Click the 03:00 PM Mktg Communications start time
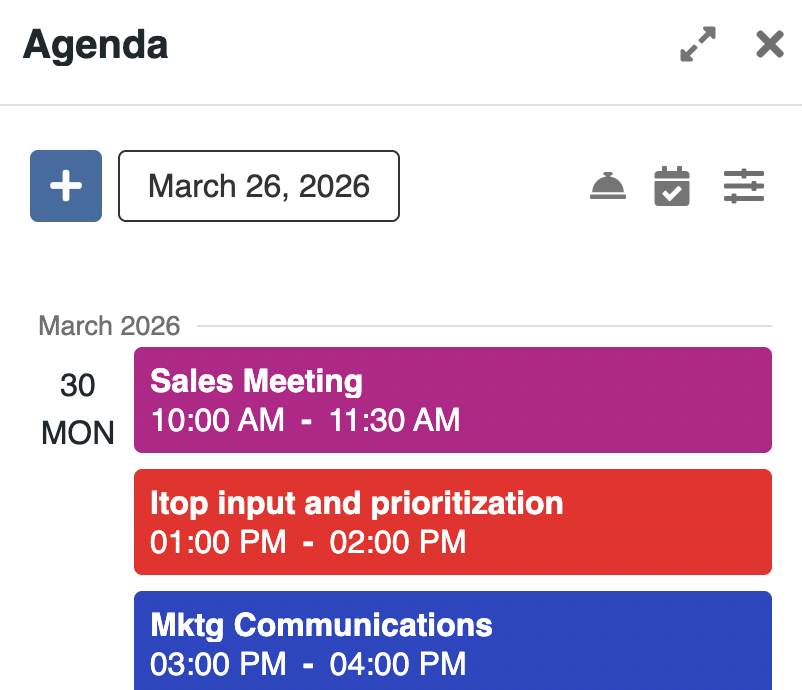The image size is (802, 690). click(218, 663)
